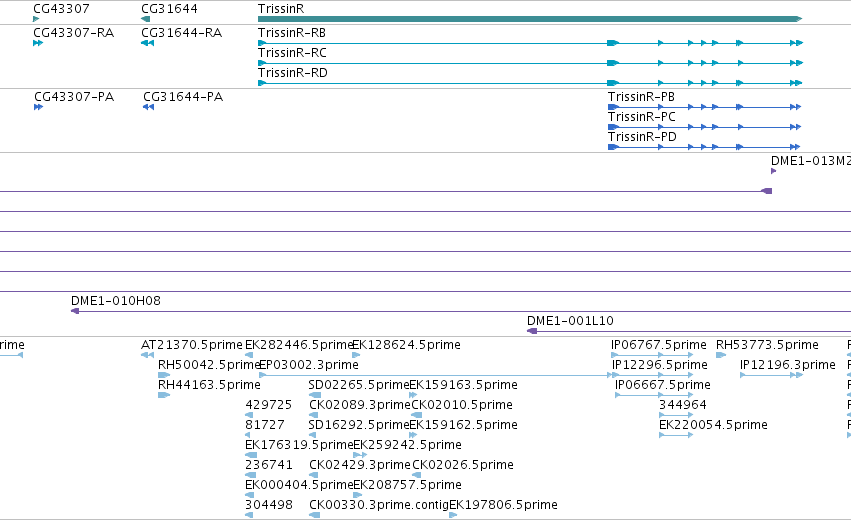851x520 pixels.
Task: Click the CG43307 gene label
Action: [x=61, y=9]
